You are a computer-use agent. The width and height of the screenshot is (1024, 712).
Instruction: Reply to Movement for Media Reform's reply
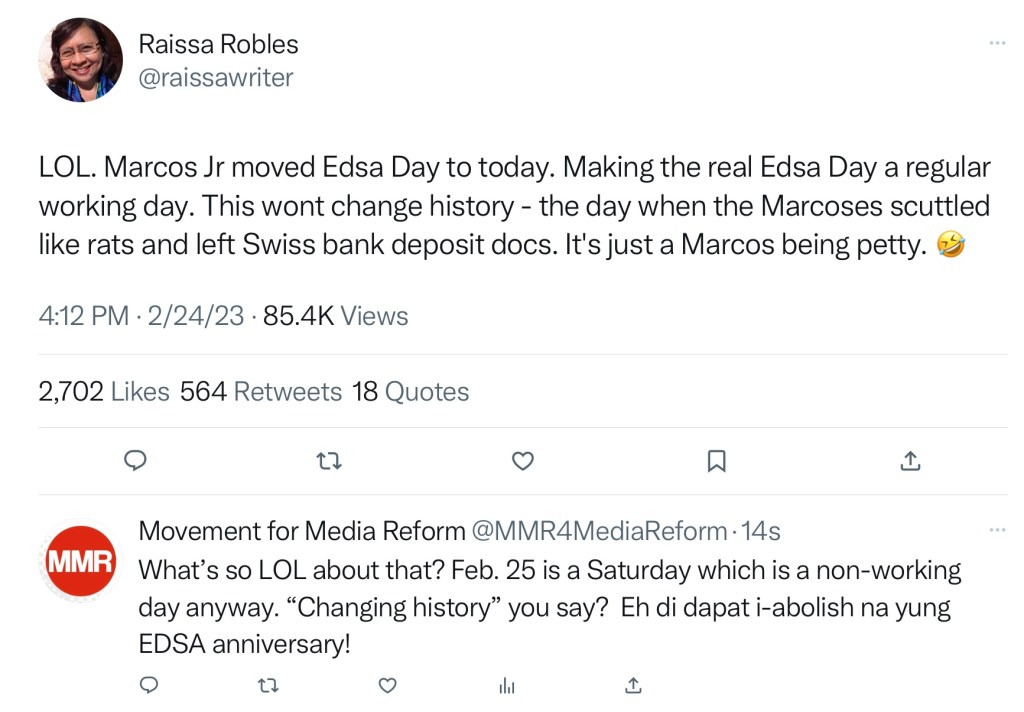pos(149,685)
